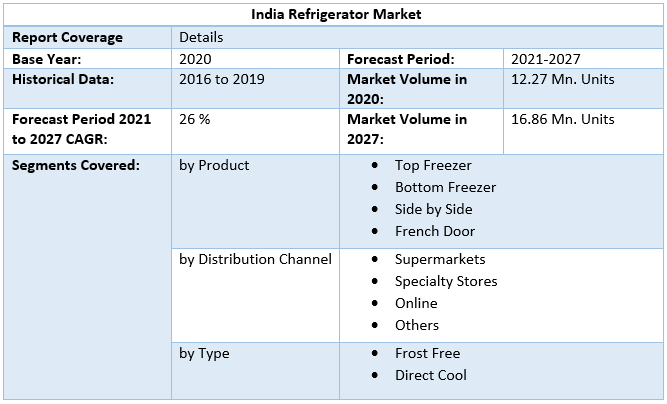Click the Specialty Stores list item
667x404 pixels.
coord(446,281)
